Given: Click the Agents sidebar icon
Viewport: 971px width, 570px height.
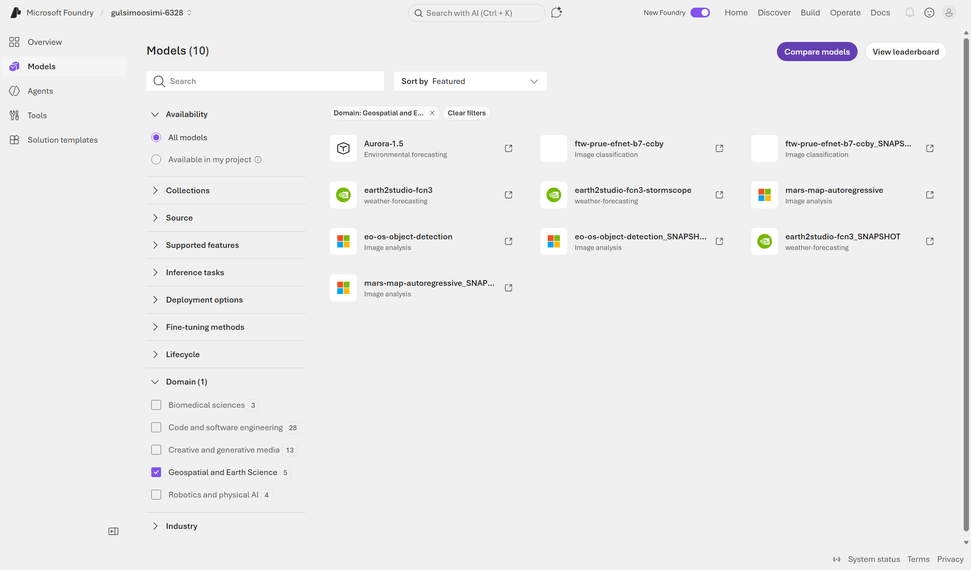Looking at the screenshot, I should point(14,91).
